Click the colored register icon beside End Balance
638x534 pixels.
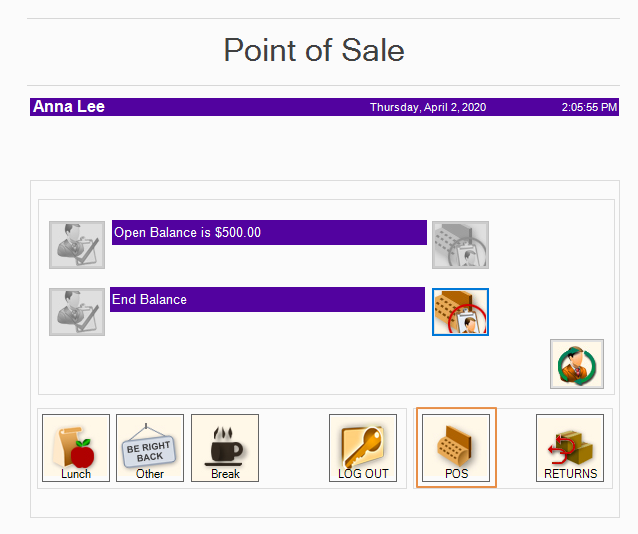tap(460, 312)
